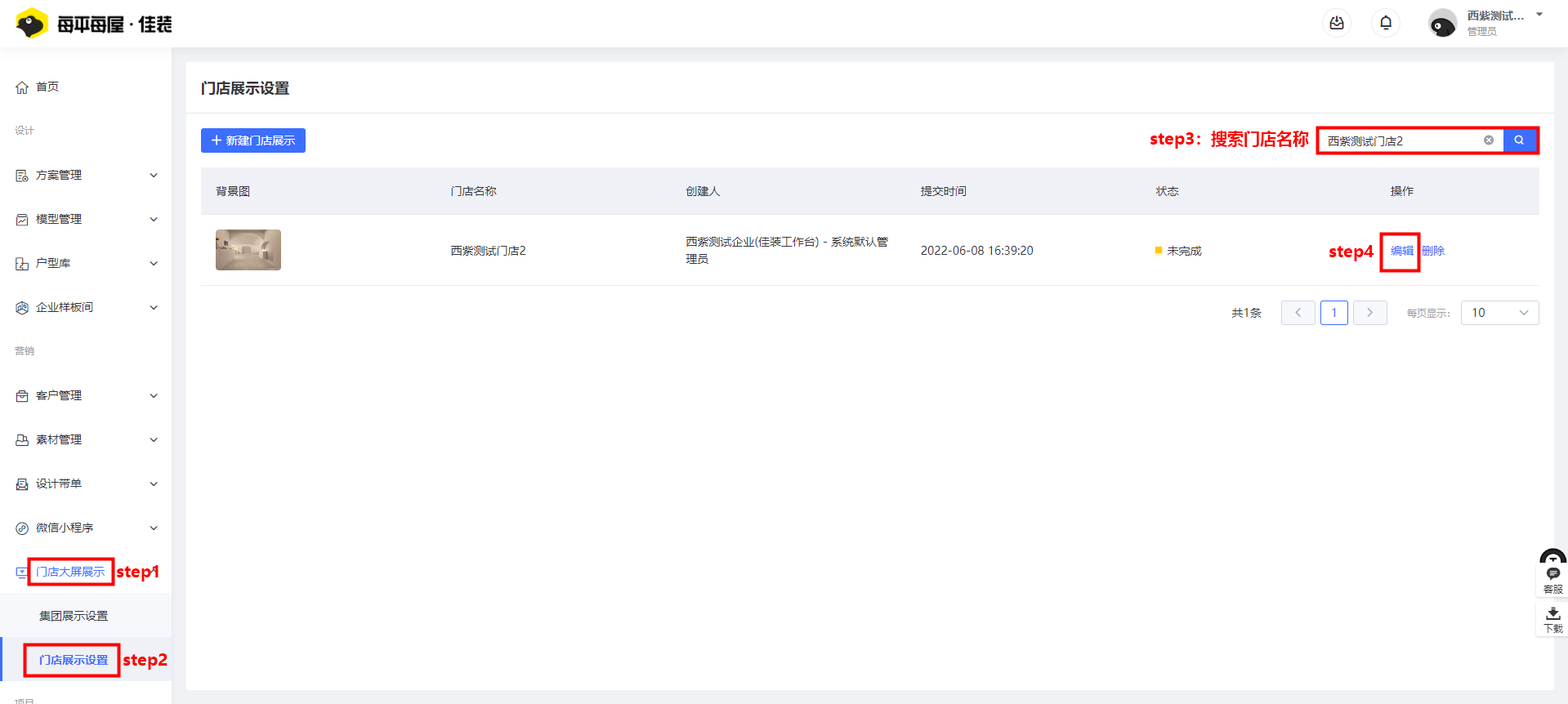
Task: Click the 门店名称 column header
Action: click(x=474, y=191)
